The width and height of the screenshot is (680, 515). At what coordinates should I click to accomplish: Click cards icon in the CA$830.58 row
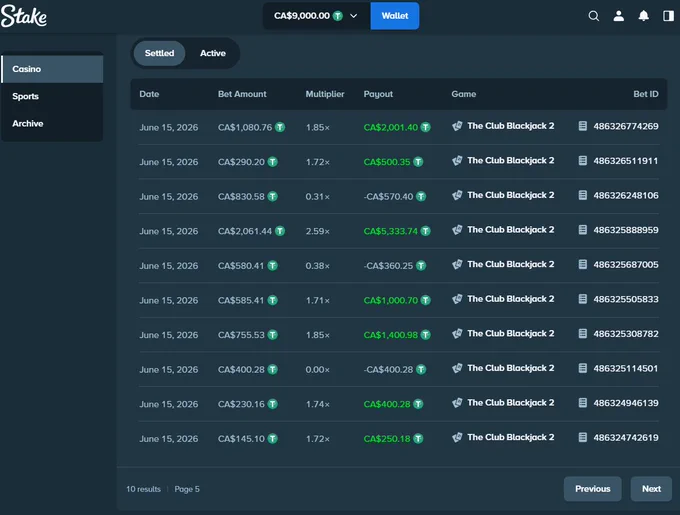pyautogui.click(x=457, y=195)
